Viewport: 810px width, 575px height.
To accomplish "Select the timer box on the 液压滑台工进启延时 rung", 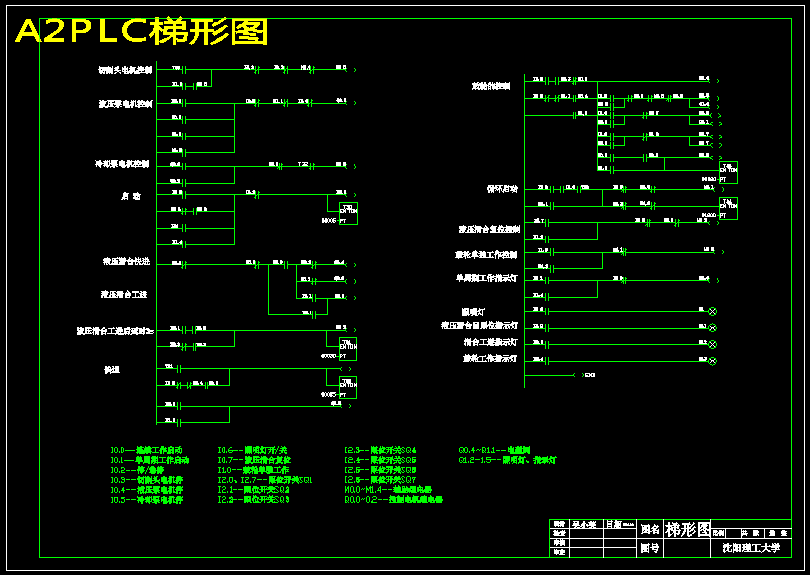I will [x=348, y=349].
